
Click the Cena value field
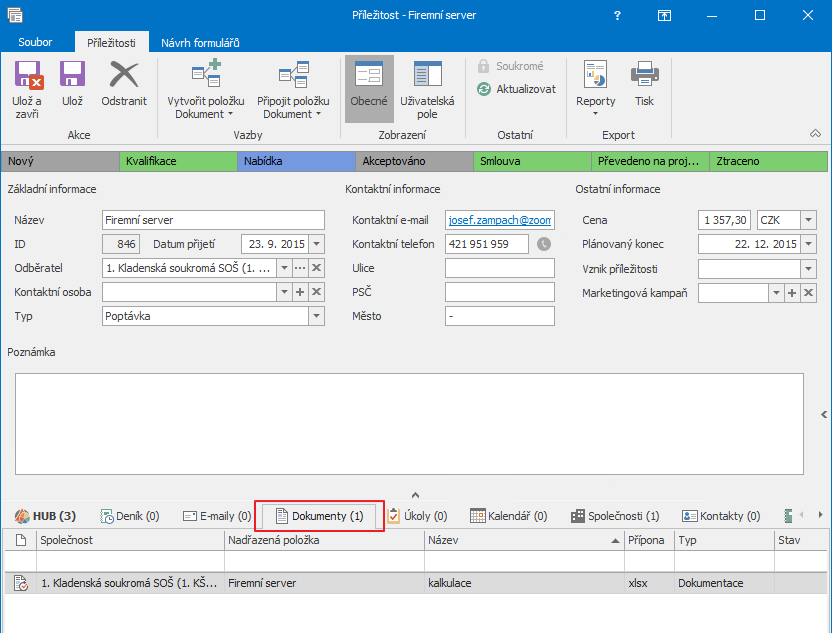[x=724, y=220]
